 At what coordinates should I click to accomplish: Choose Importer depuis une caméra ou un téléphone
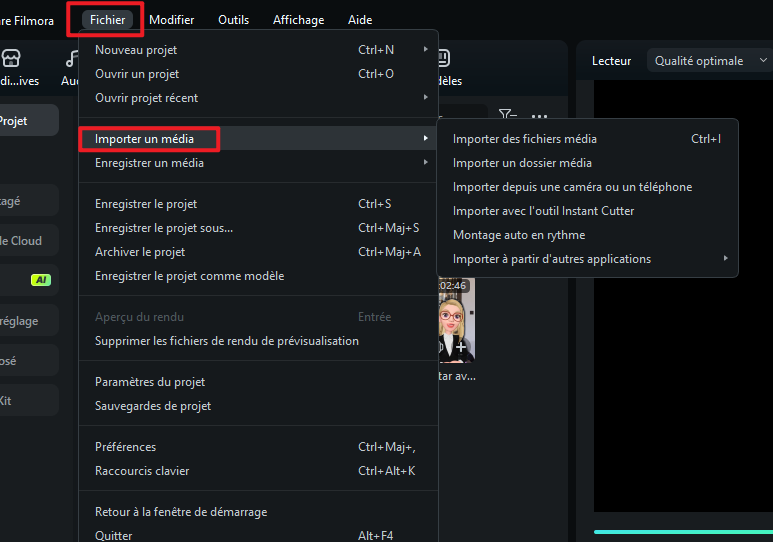[587, 187]
